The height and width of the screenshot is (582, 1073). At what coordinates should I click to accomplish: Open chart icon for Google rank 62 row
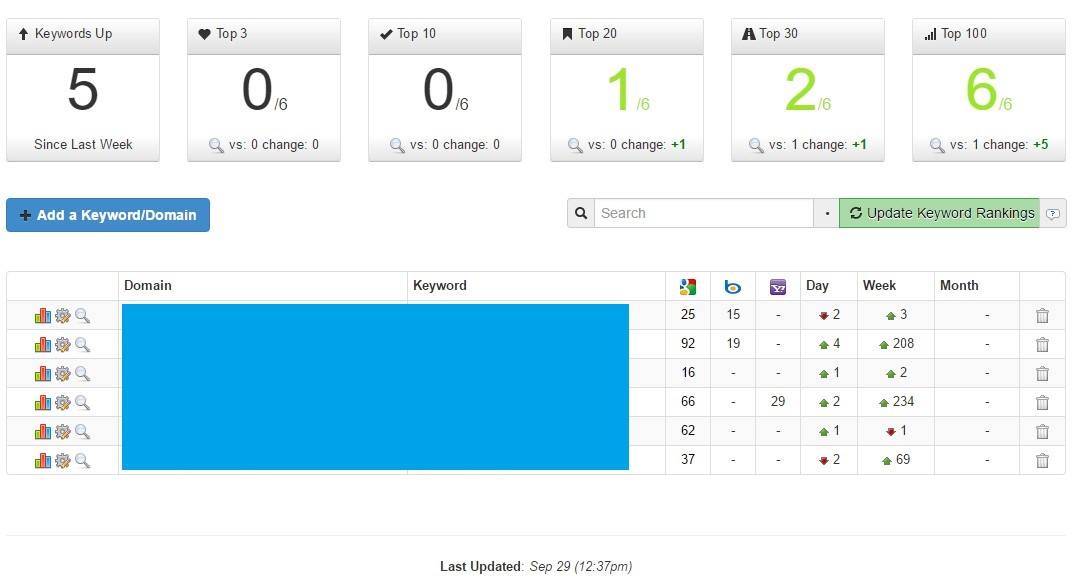[42, 431]
